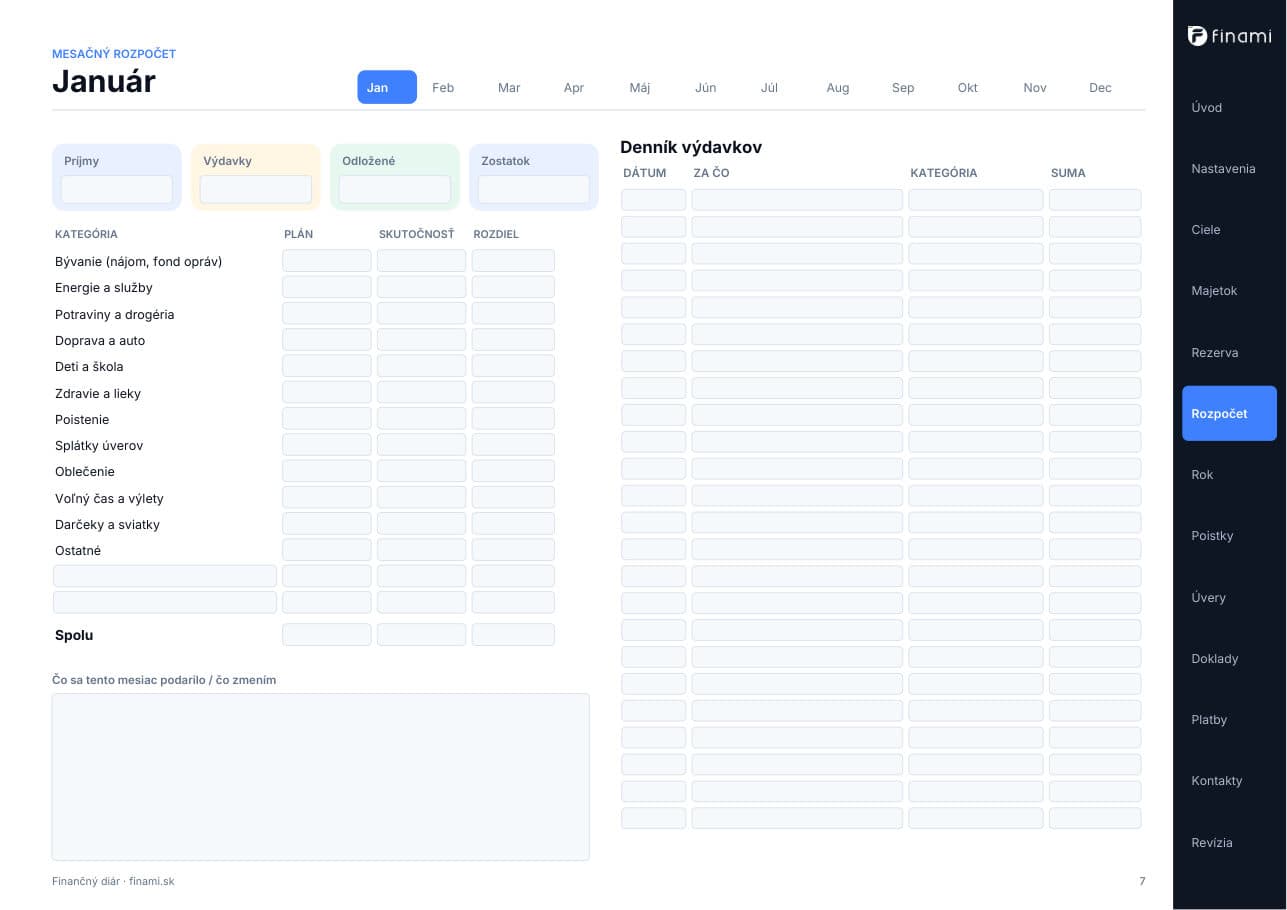This screenshot has width=1287, height=910.
Task: Go to the Jún month tab
Action: pyautogui.click(x=706, y=87)
